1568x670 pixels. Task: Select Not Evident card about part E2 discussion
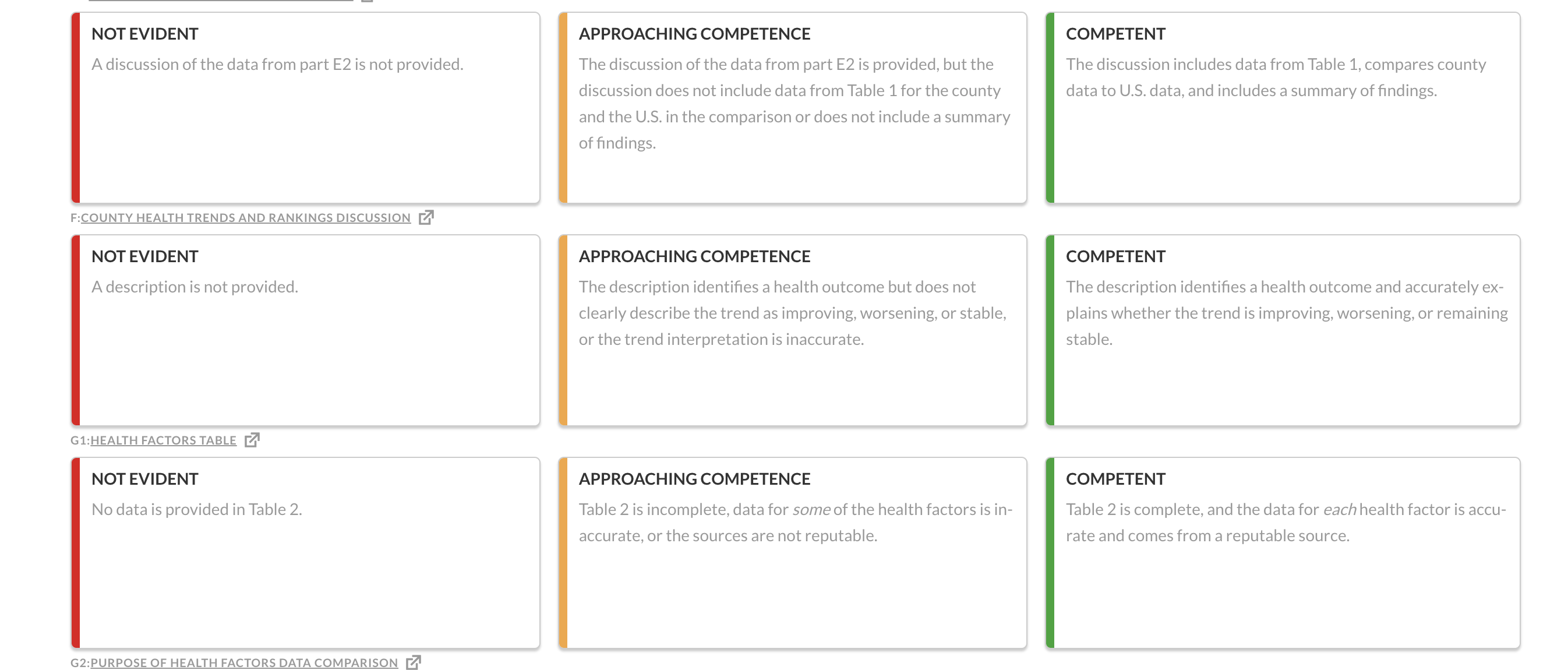(x=306, y=107)
